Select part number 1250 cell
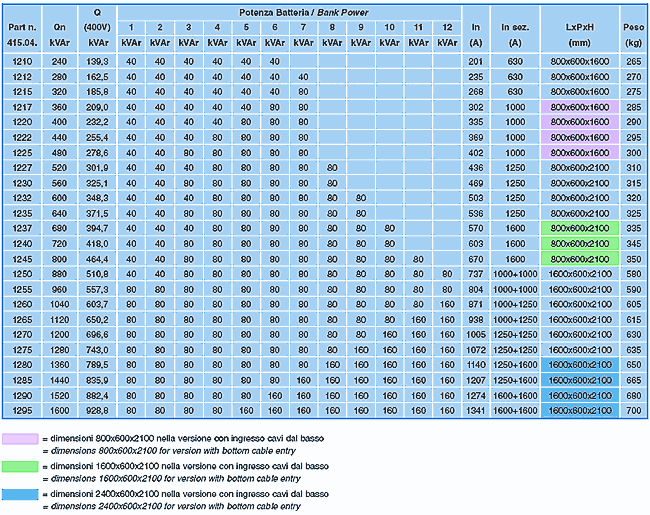This screenshot has width=650, height=515. tap(20, 273)
